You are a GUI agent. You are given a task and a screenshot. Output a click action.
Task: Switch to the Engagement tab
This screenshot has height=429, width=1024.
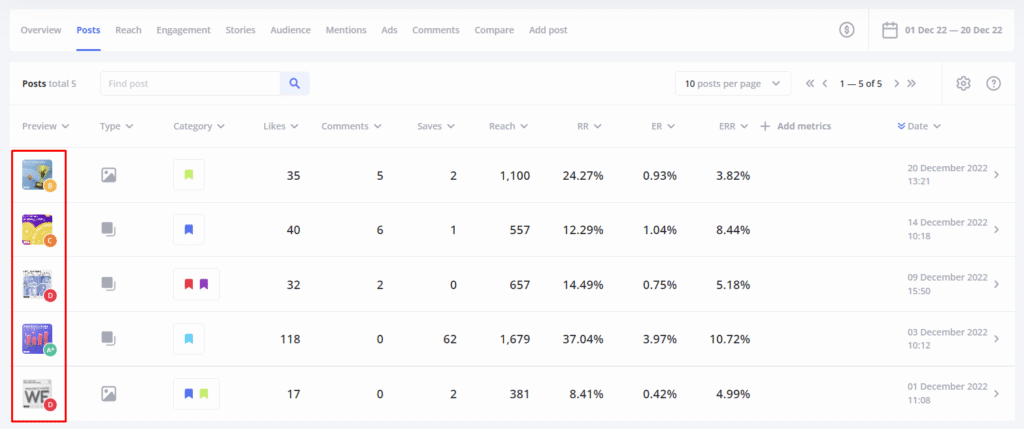coord(183,30)
